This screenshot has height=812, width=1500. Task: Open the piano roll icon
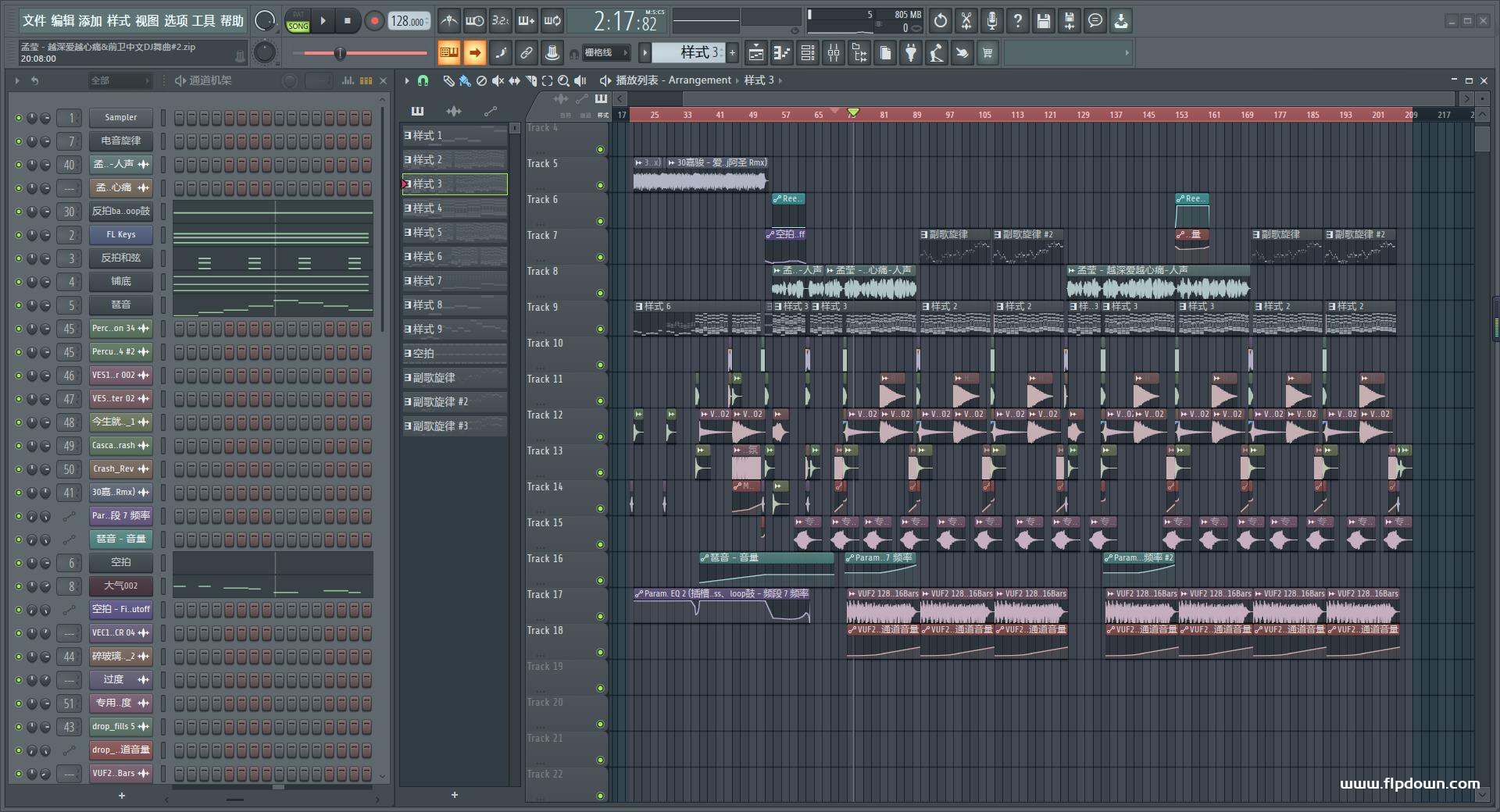click(x=782, y=53)
